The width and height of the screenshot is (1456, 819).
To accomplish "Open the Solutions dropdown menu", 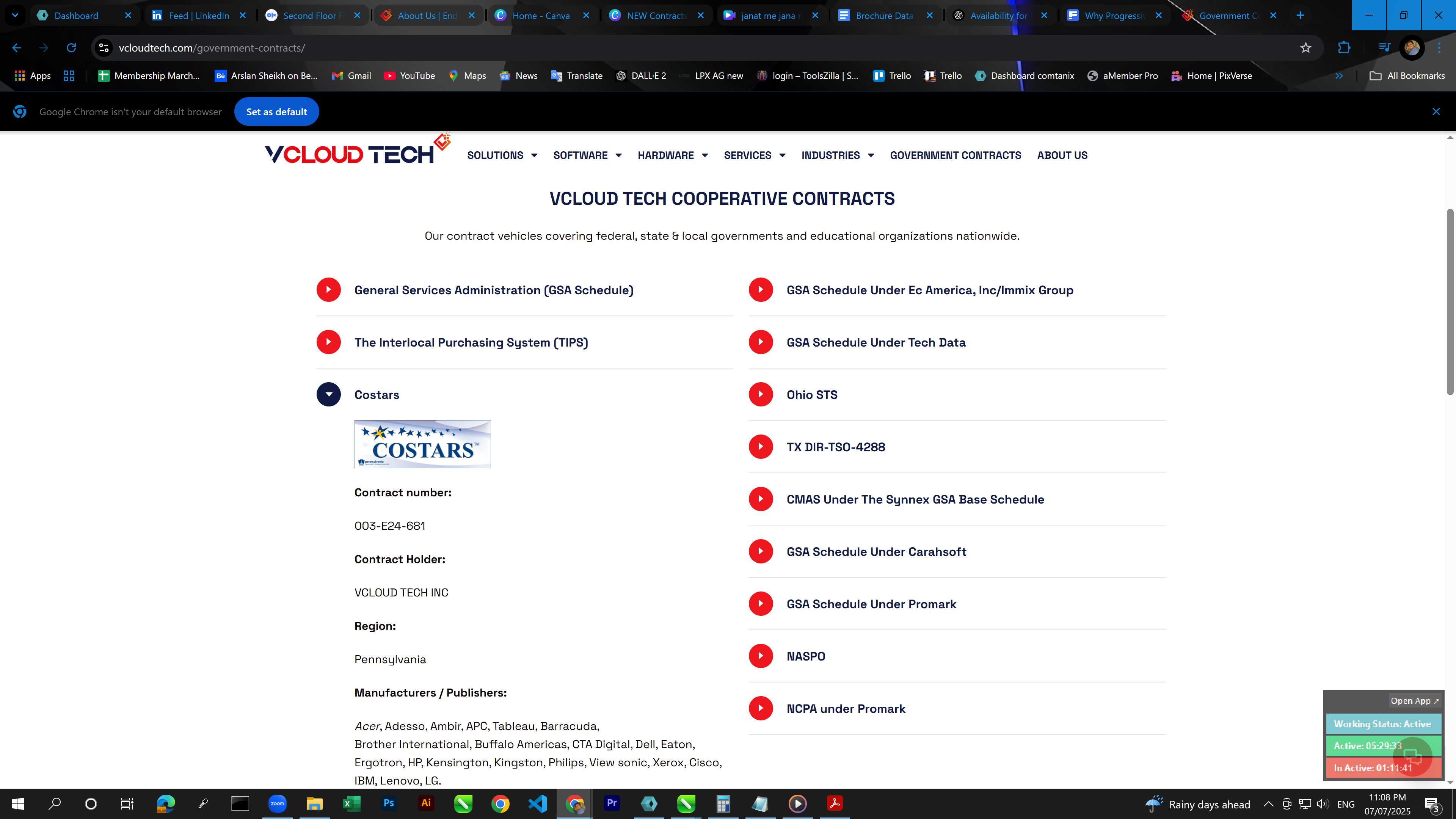I will coord(502,155).
